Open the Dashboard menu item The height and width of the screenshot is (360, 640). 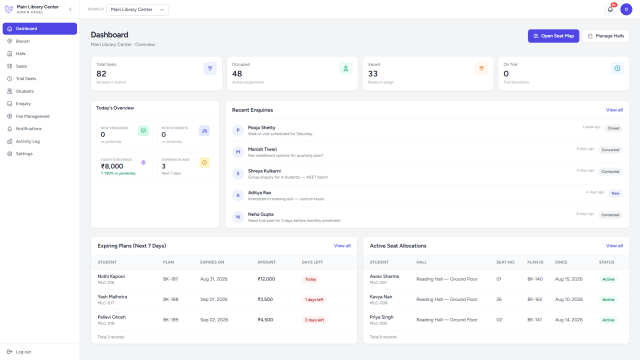[40, 29]
